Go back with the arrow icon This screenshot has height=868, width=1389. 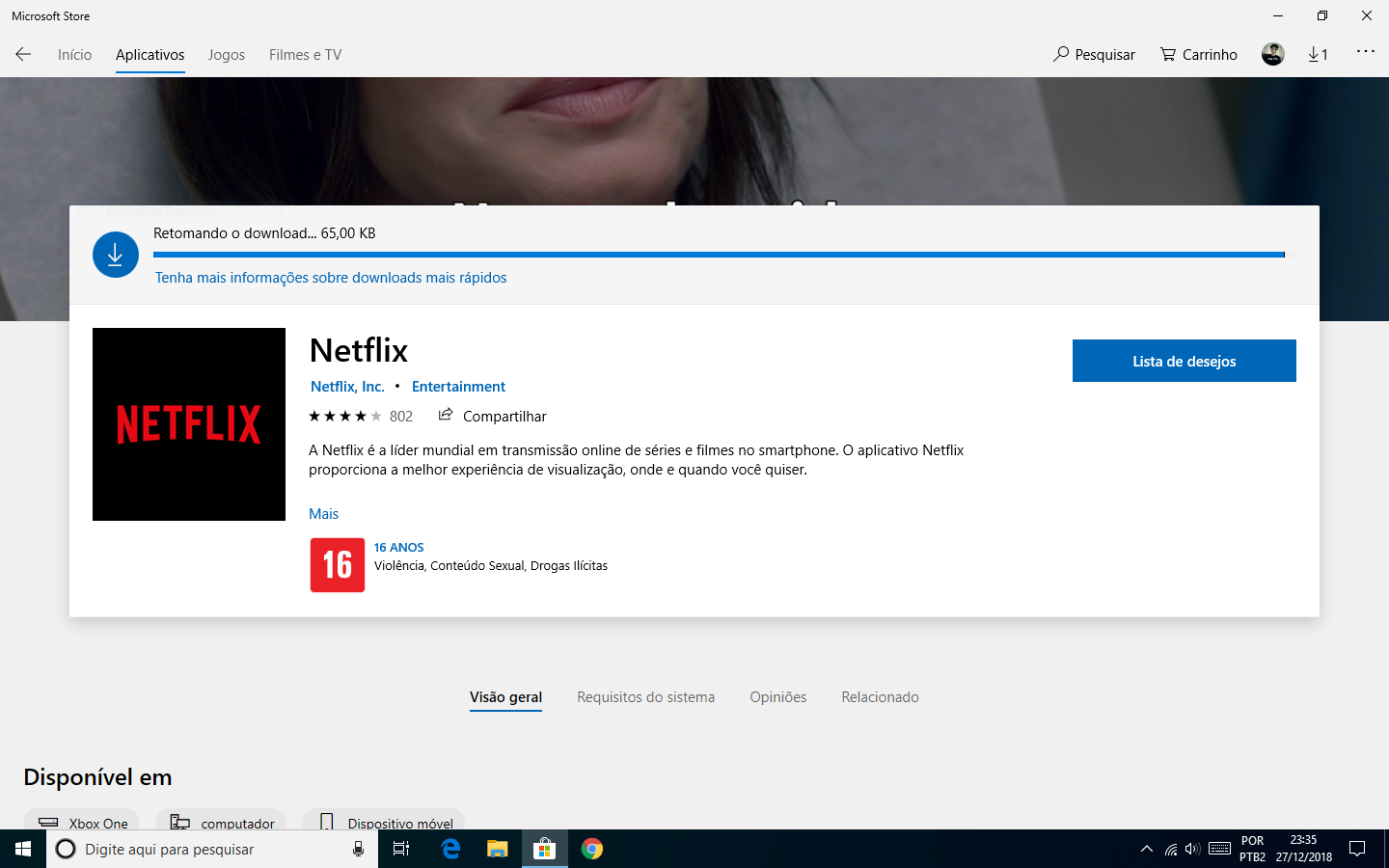[23, 54]
